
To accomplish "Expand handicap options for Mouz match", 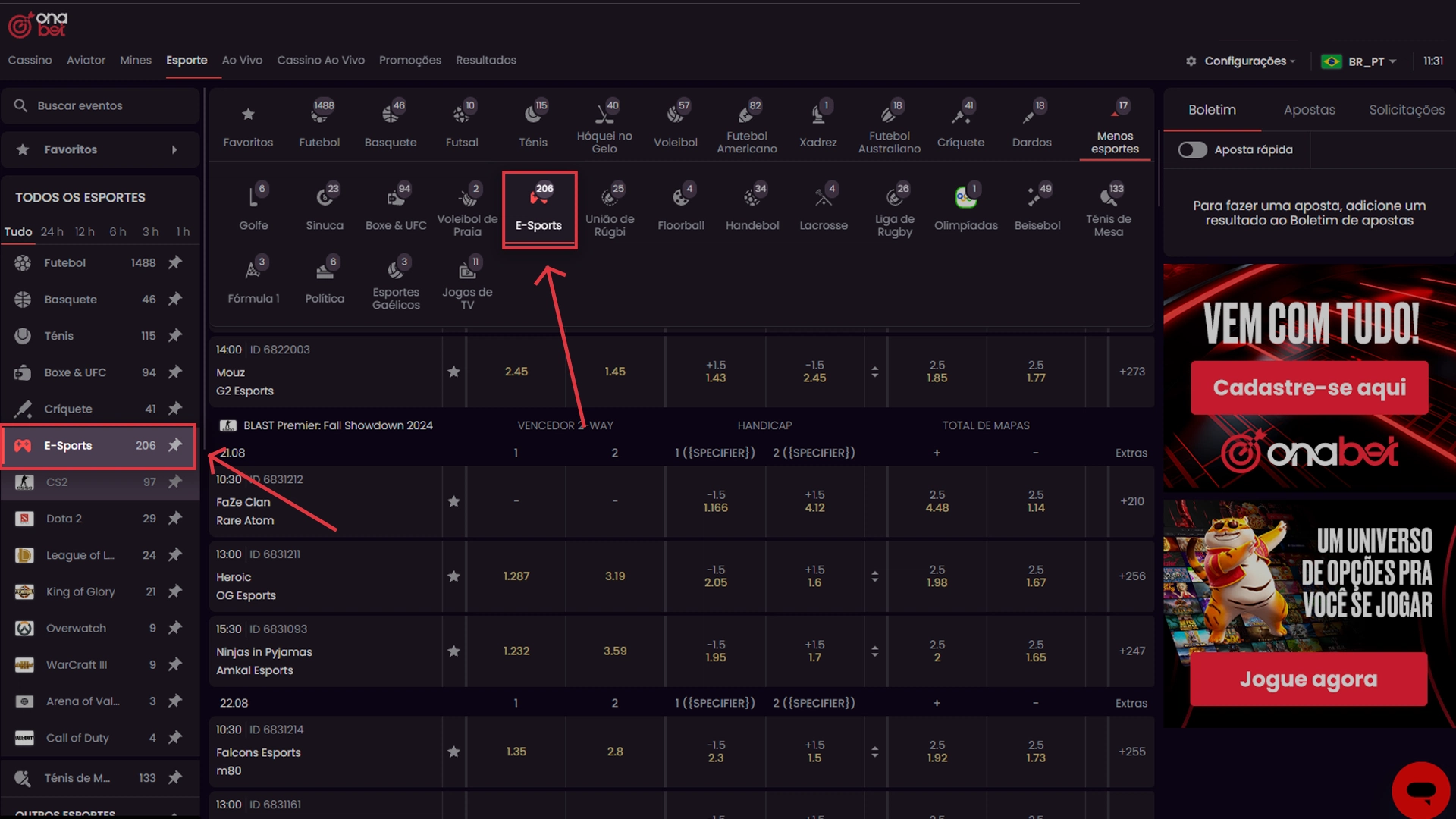I will click(874, 372).
